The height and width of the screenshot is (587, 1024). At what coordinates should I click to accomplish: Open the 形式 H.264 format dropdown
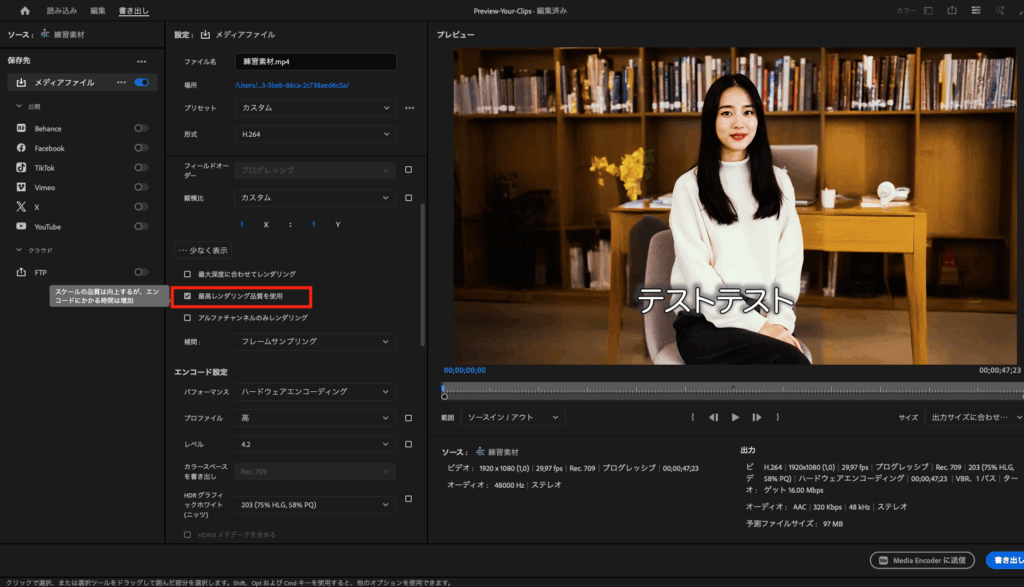(316, 134)
